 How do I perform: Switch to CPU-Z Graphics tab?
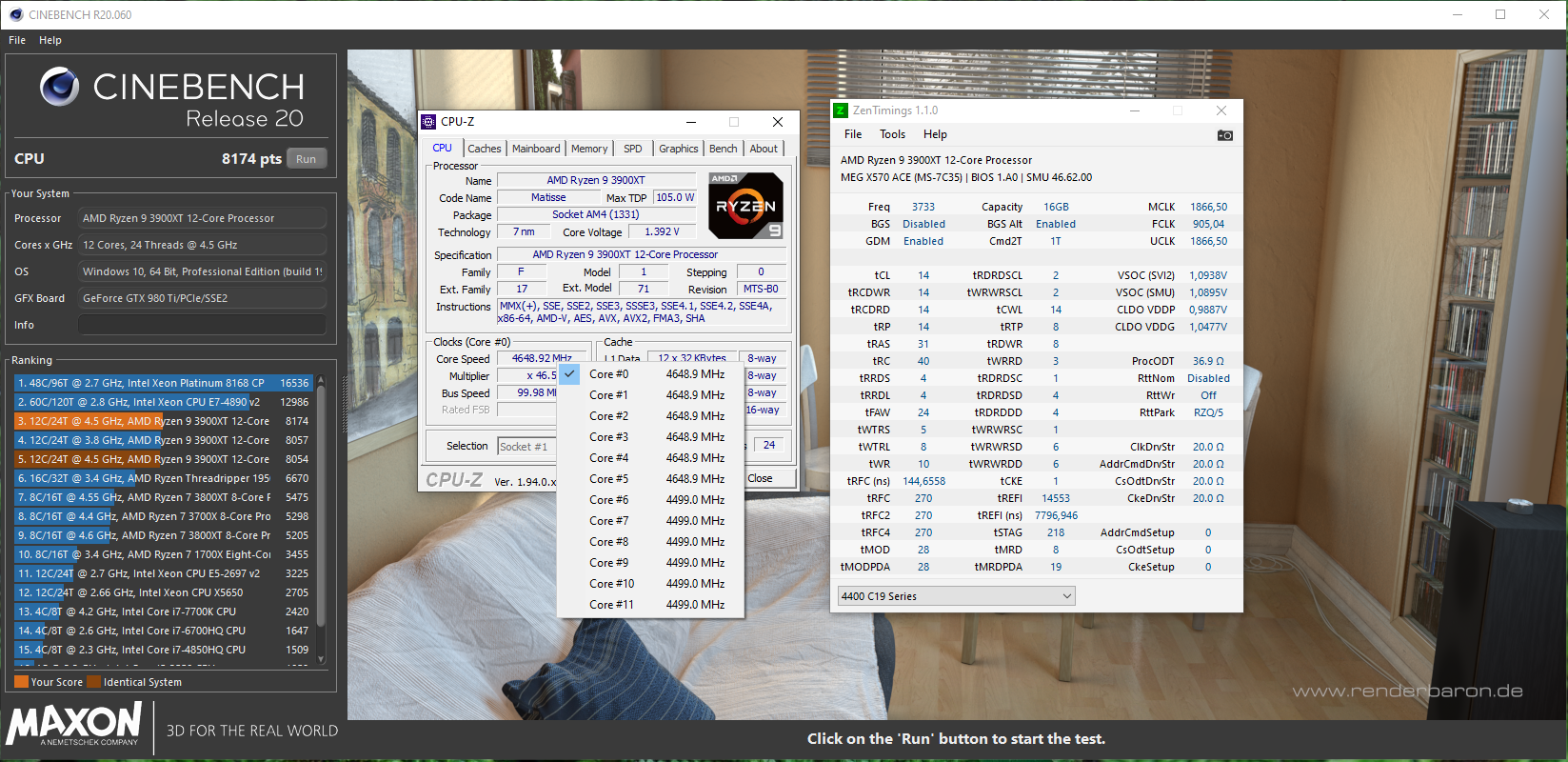point(678,149)
